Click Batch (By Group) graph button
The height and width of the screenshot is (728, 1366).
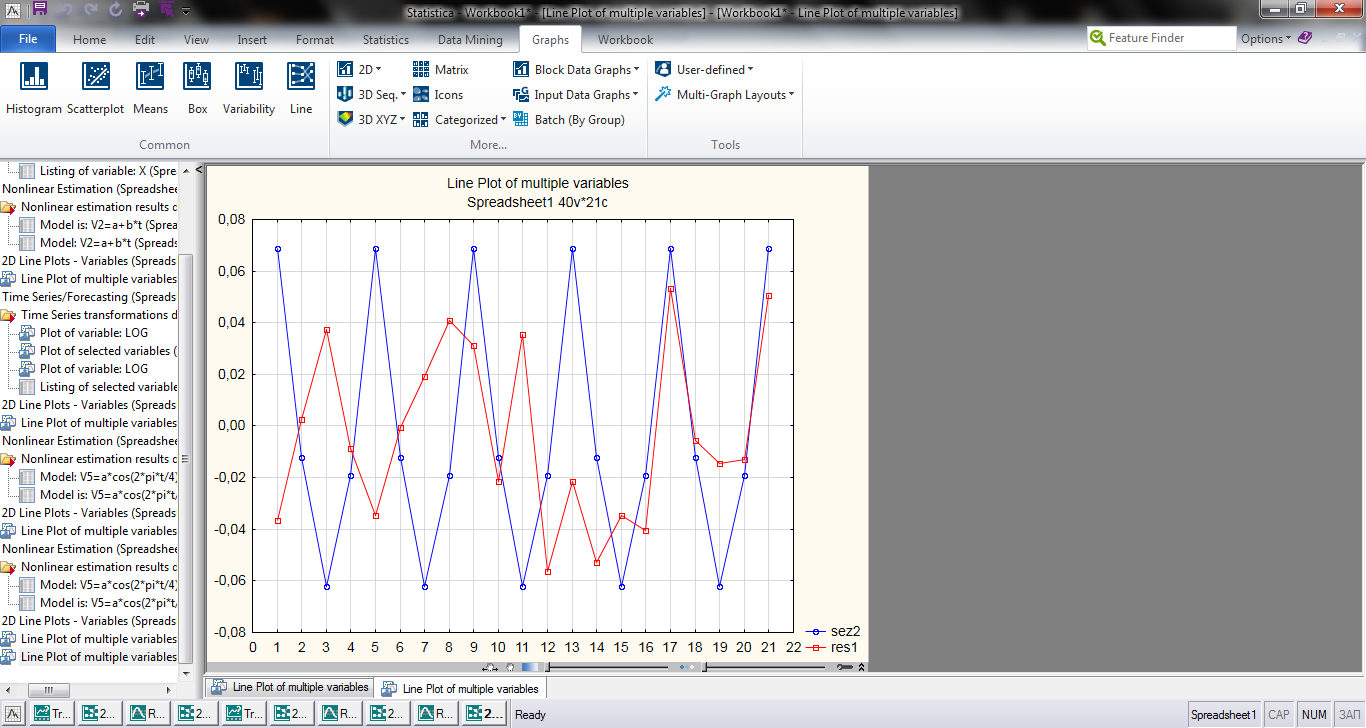pos(569,120)
